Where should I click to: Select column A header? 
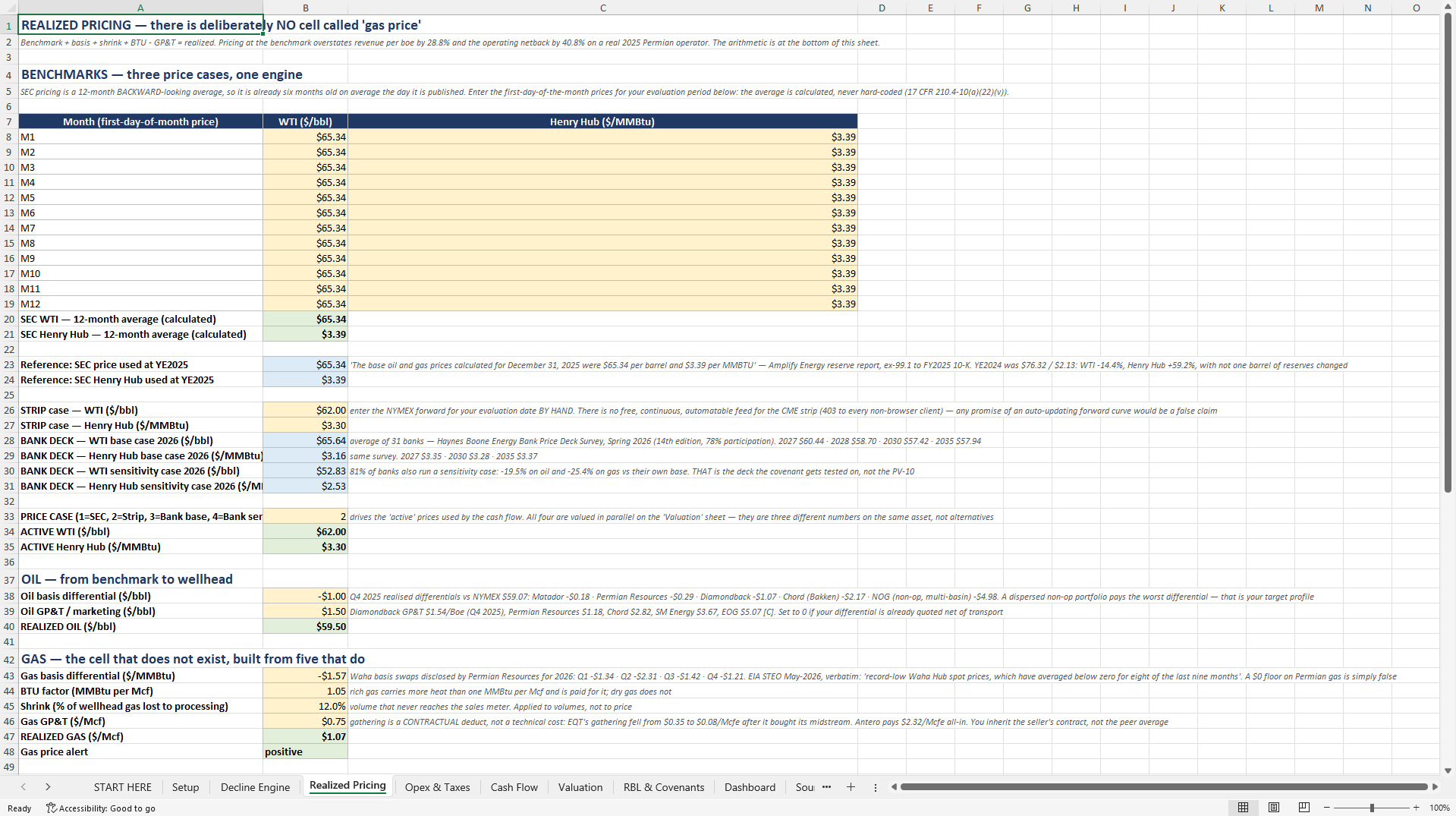(x=140, y=8)
